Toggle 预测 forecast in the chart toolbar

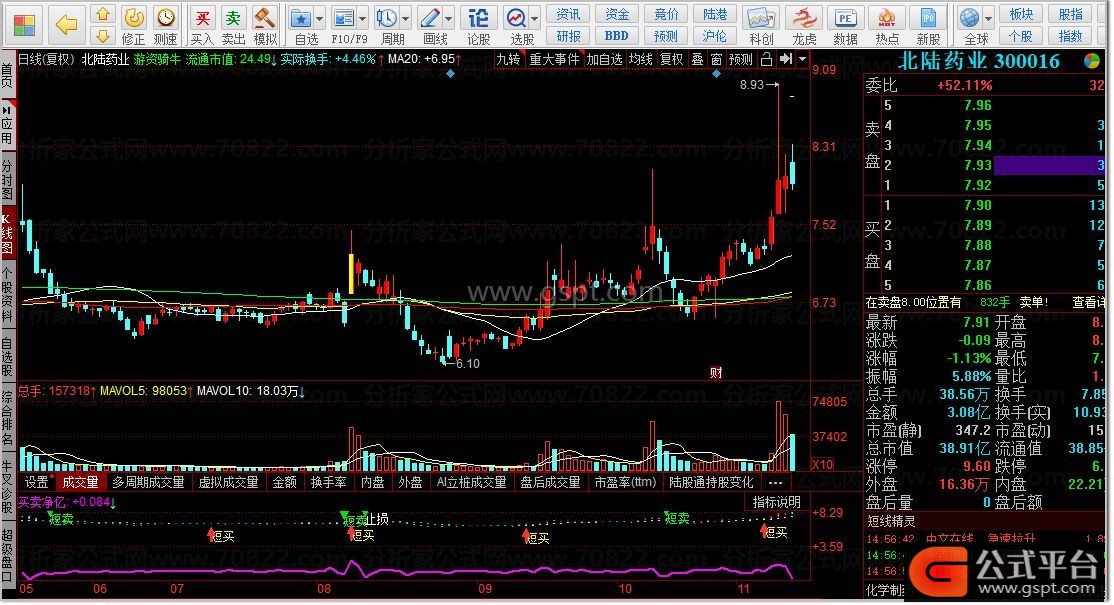tap(740, 60)
